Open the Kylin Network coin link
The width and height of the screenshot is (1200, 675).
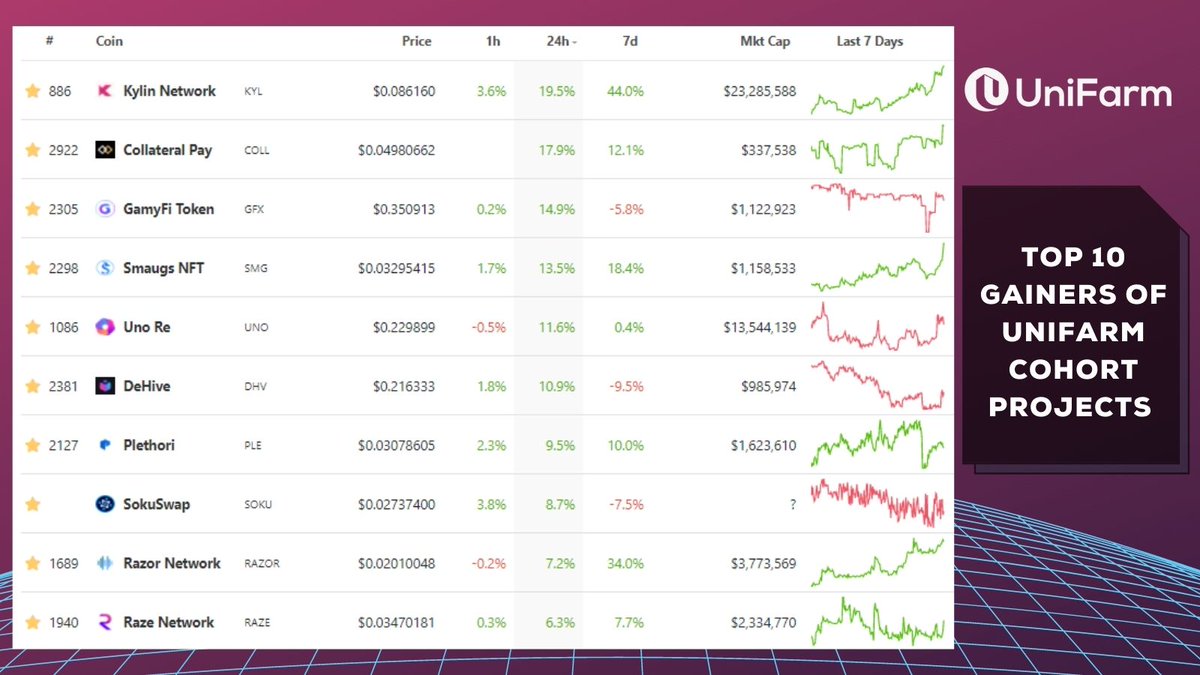(x=169, y=91)
